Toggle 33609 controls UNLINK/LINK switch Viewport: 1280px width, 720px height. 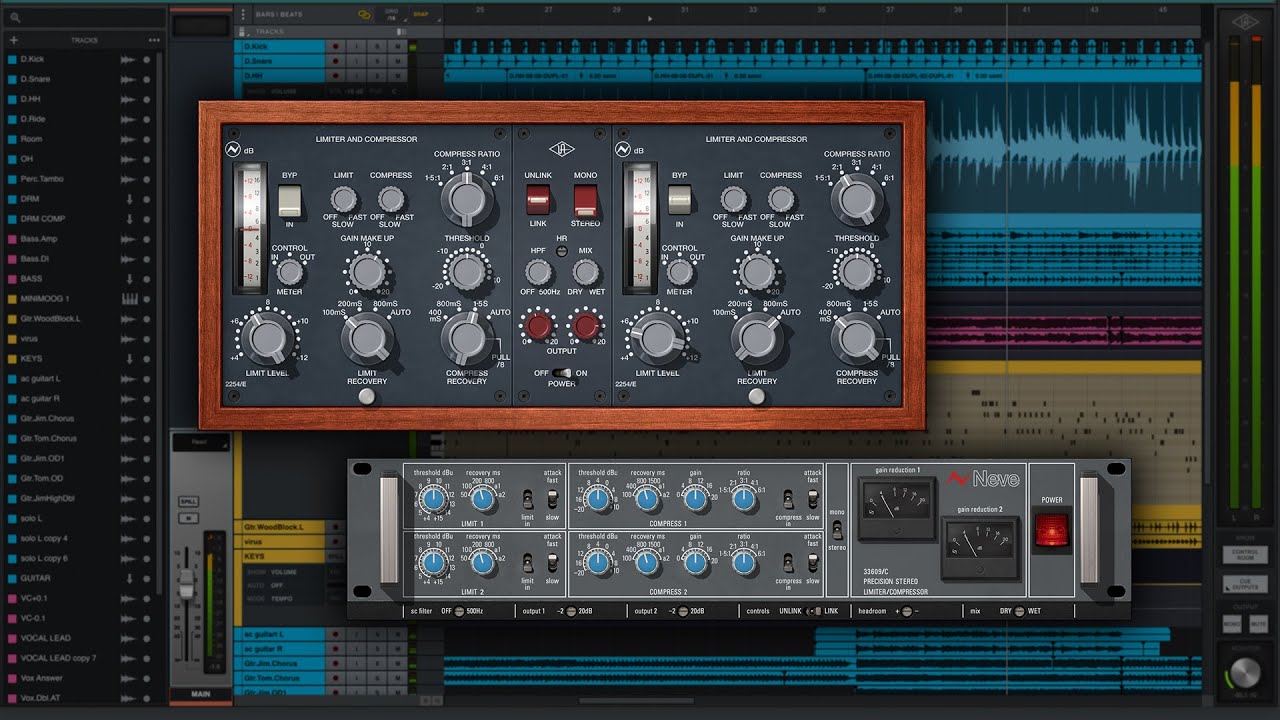(813, 610)
